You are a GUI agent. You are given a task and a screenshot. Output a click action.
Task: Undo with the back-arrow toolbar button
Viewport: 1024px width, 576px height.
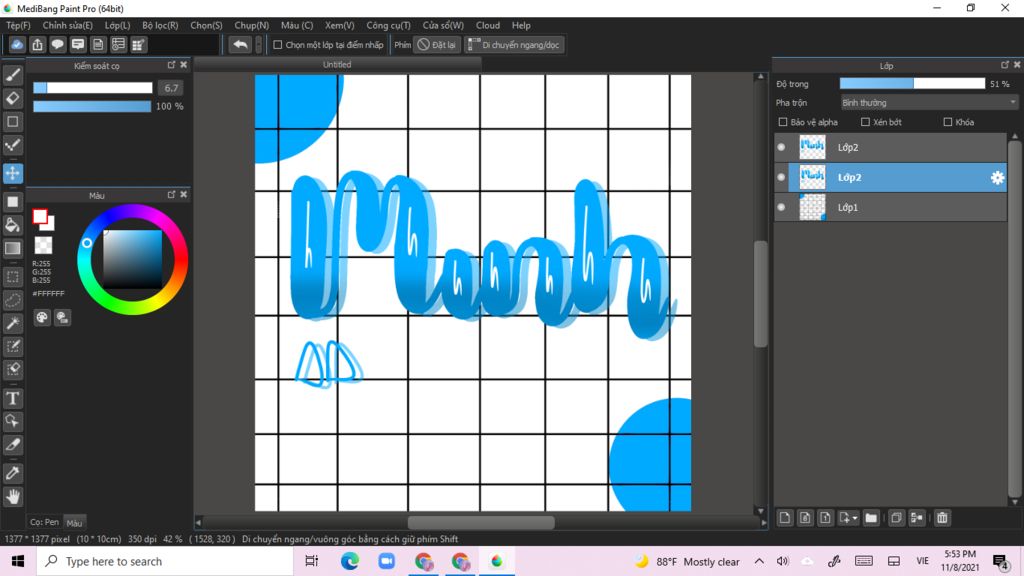[240, 44]
